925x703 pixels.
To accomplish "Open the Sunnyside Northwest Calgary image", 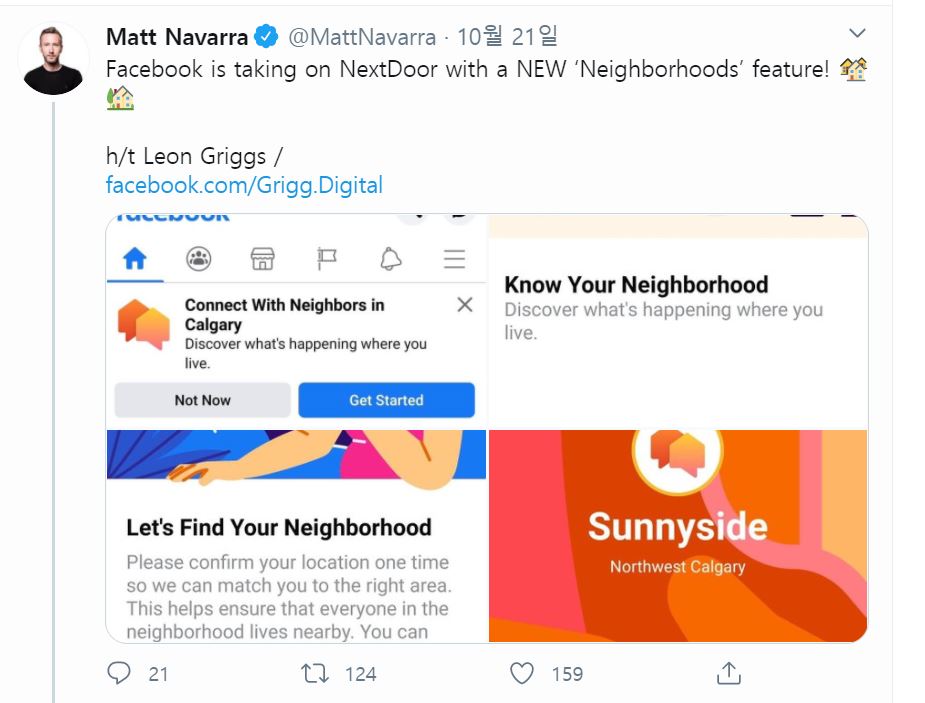I will pos(678,536).
